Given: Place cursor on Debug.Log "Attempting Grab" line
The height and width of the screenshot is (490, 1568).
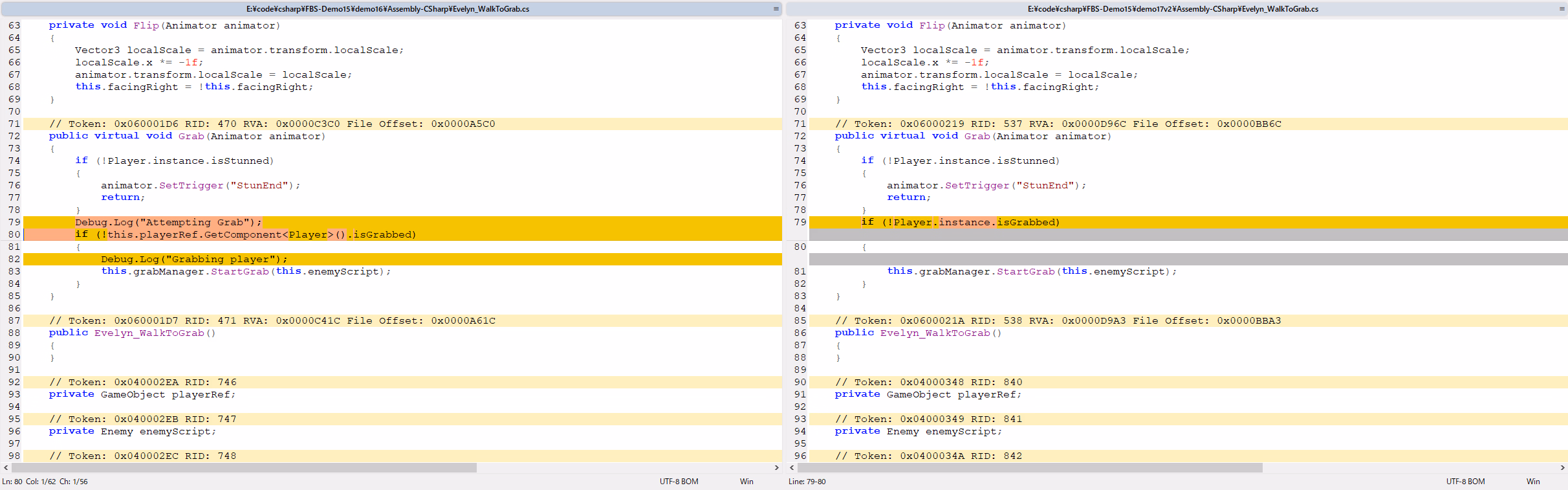Looking at the screenshot, I should (168, 223).
